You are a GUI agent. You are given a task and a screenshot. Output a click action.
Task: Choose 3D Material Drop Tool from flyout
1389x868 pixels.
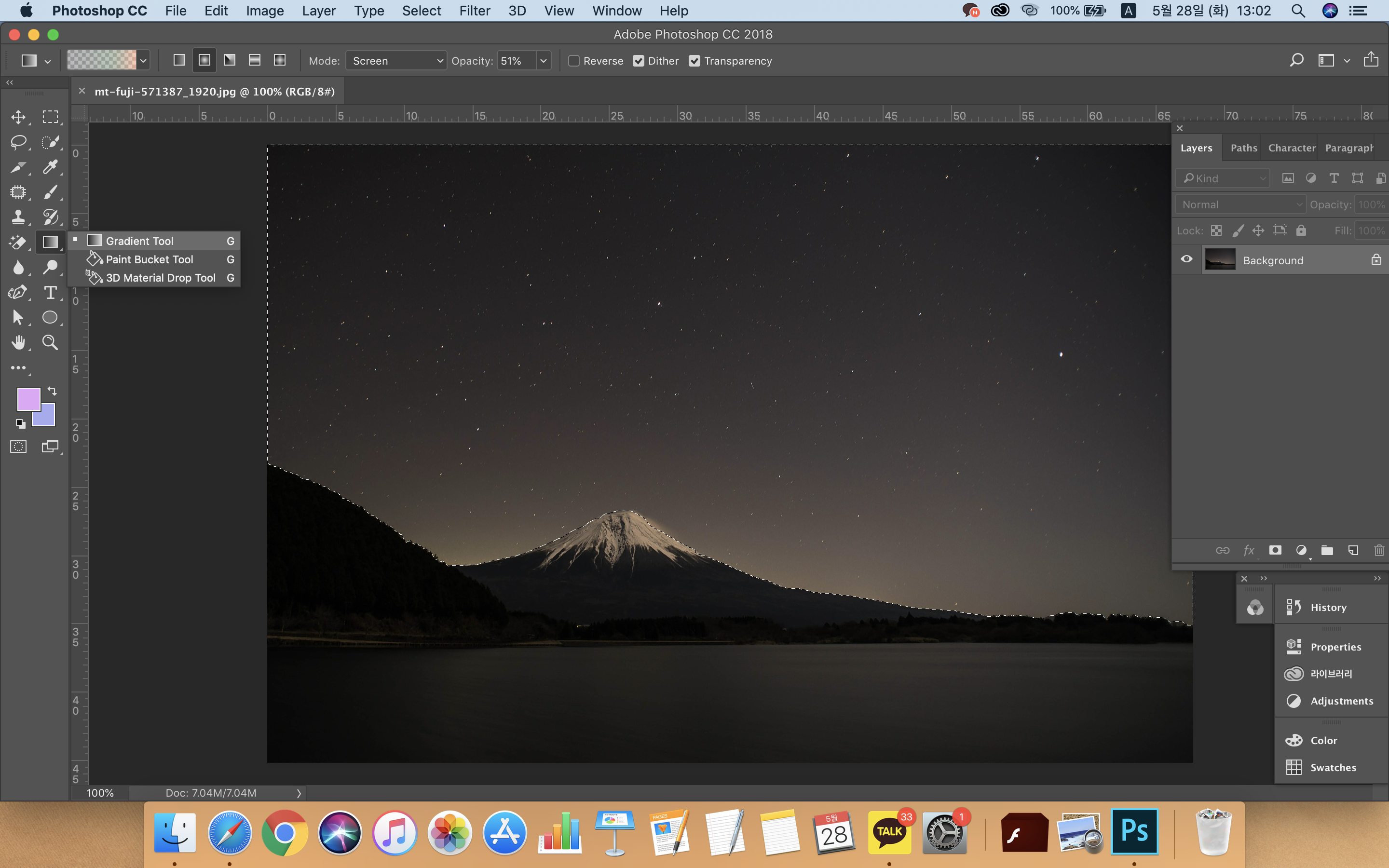[x=154, y=278]
